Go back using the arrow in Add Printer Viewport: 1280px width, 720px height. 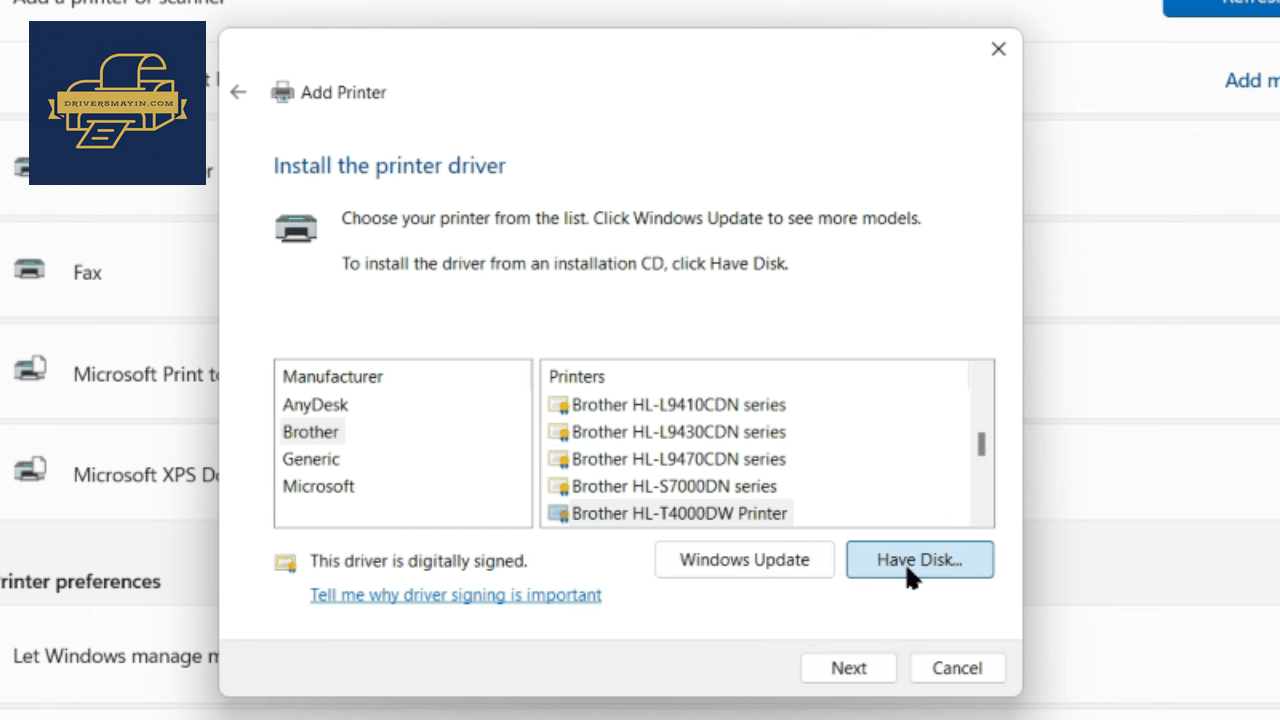[x=238, y=92]
